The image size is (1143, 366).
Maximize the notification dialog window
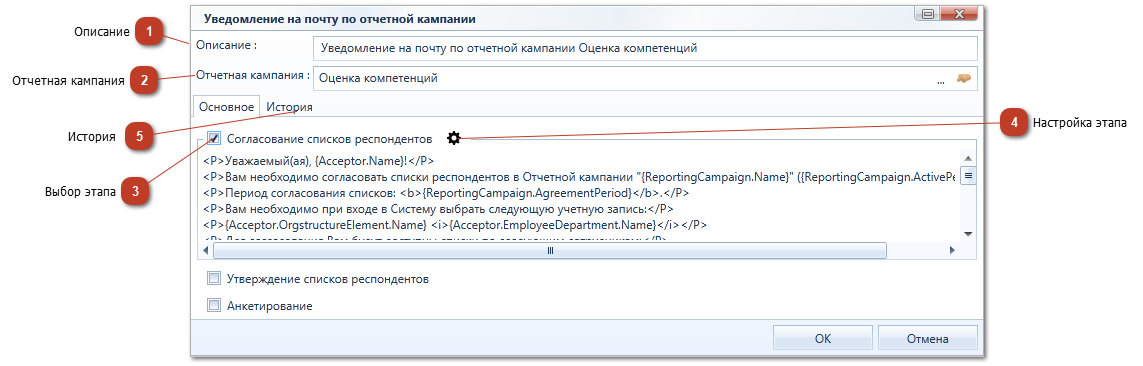(x=928, y=13)
